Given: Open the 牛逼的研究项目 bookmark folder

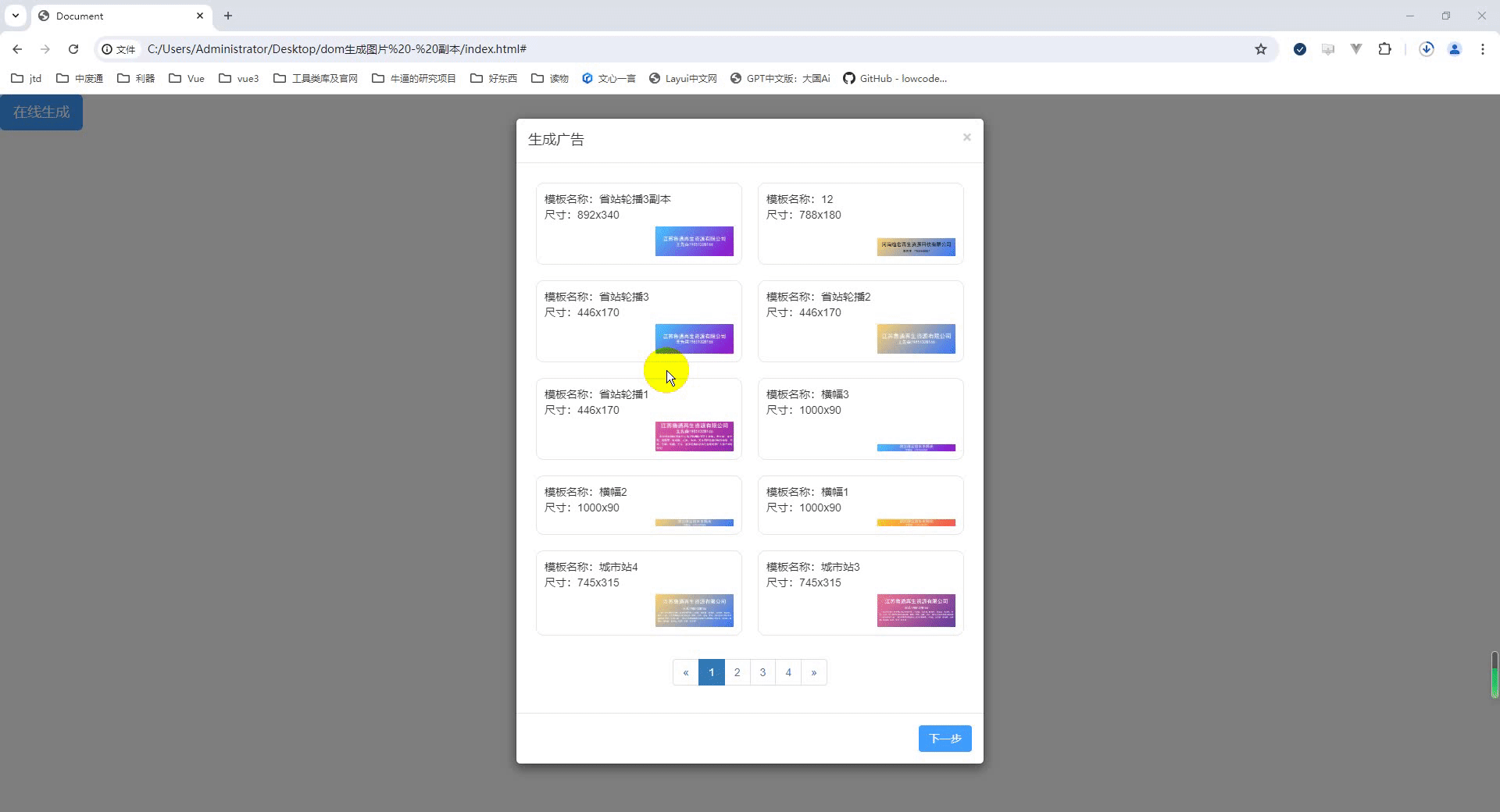Looking at the screenshot, I should coord(414,78).
